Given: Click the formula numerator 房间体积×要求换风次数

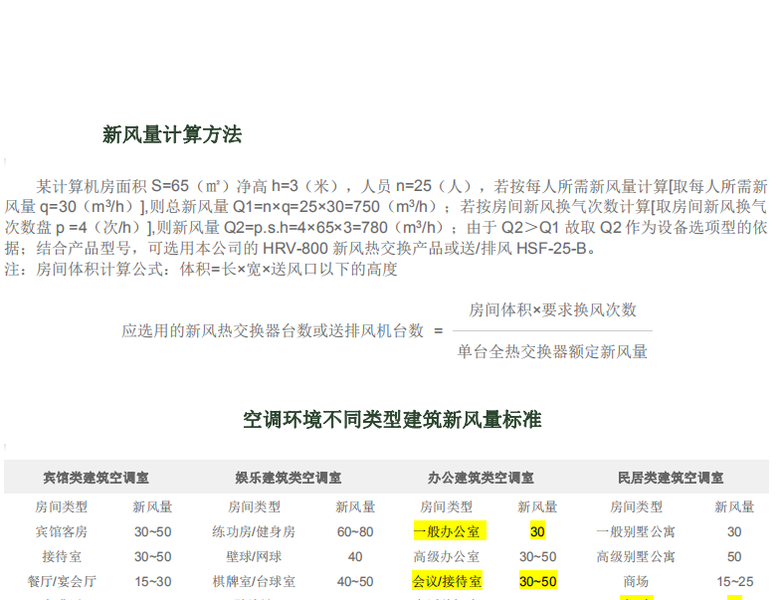Looking at the screenshot, I should (552, 310).
